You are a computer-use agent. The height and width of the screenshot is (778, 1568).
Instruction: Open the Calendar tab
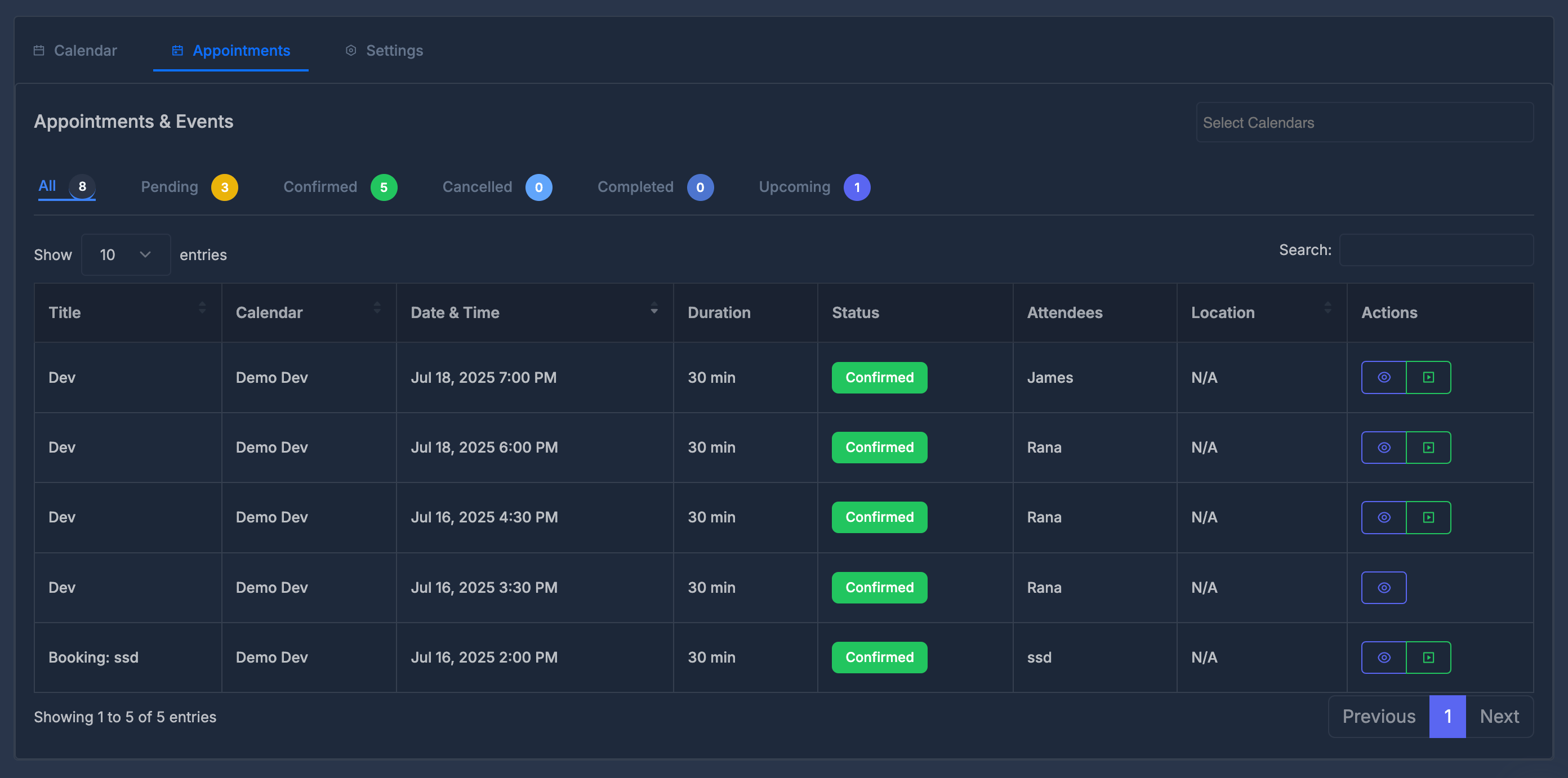coord(75,51)
